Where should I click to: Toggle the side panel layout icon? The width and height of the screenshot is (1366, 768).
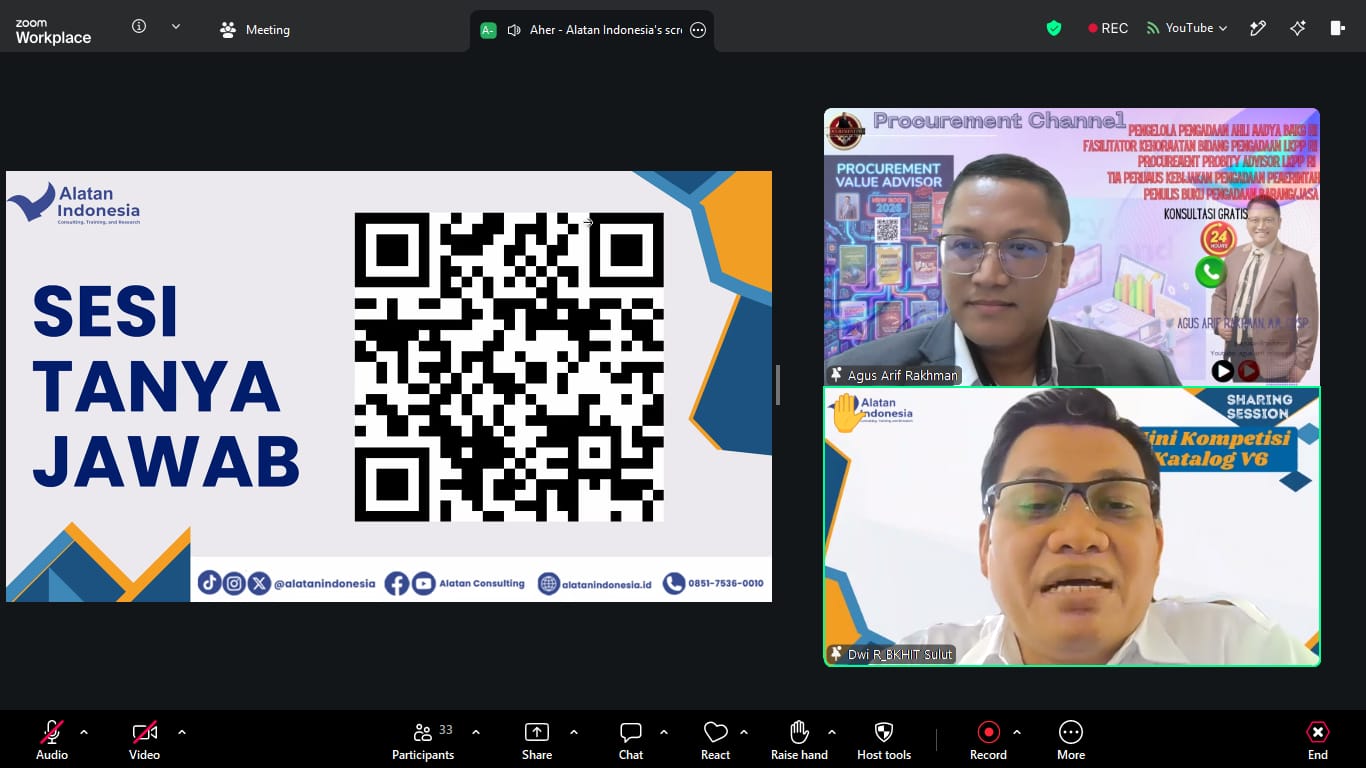[x=1338, y=28]
